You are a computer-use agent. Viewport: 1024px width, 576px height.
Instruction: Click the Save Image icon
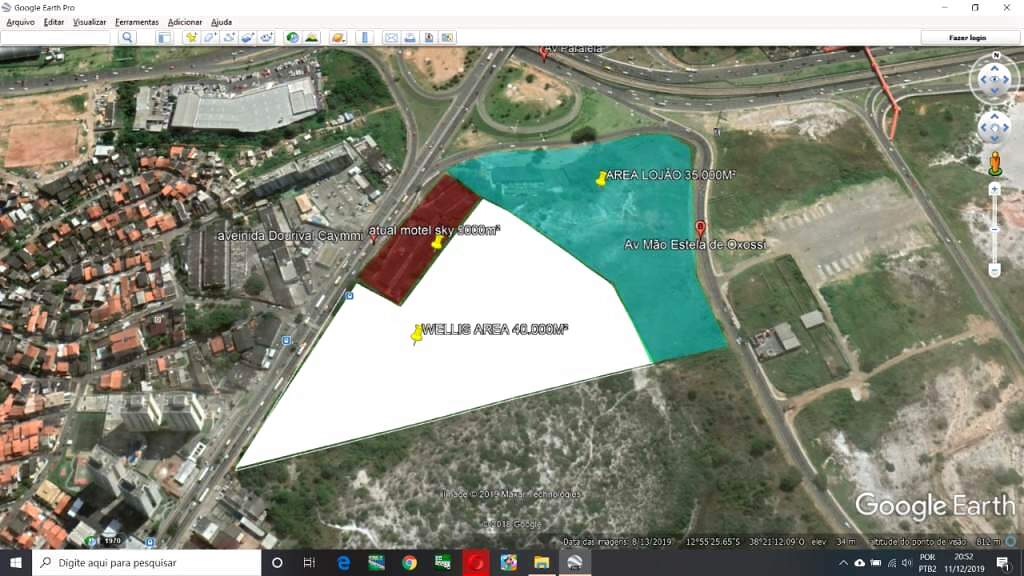[x=428, y=37]
